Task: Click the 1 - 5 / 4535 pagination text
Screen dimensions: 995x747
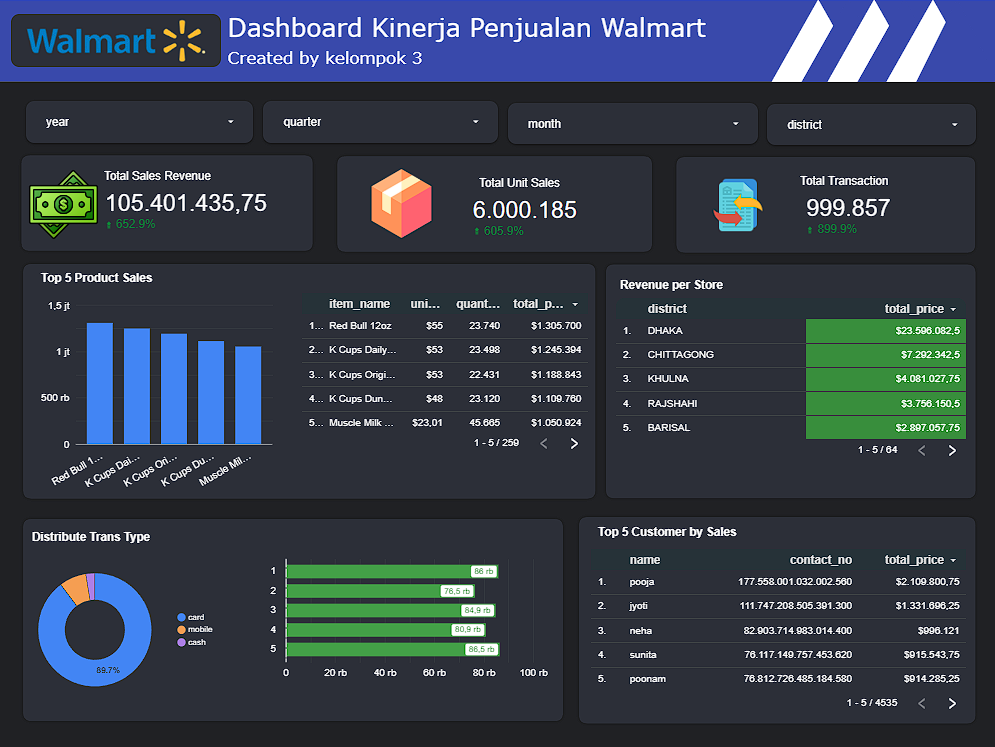Action: coord(872,703)
